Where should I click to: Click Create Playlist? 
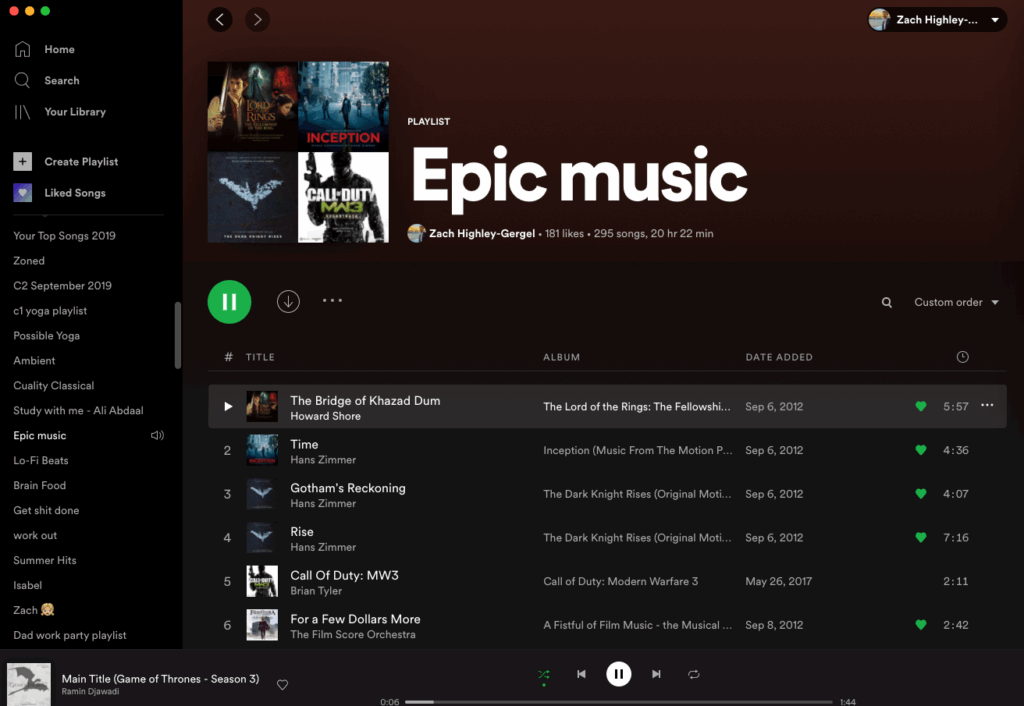(x=81, y=161)
